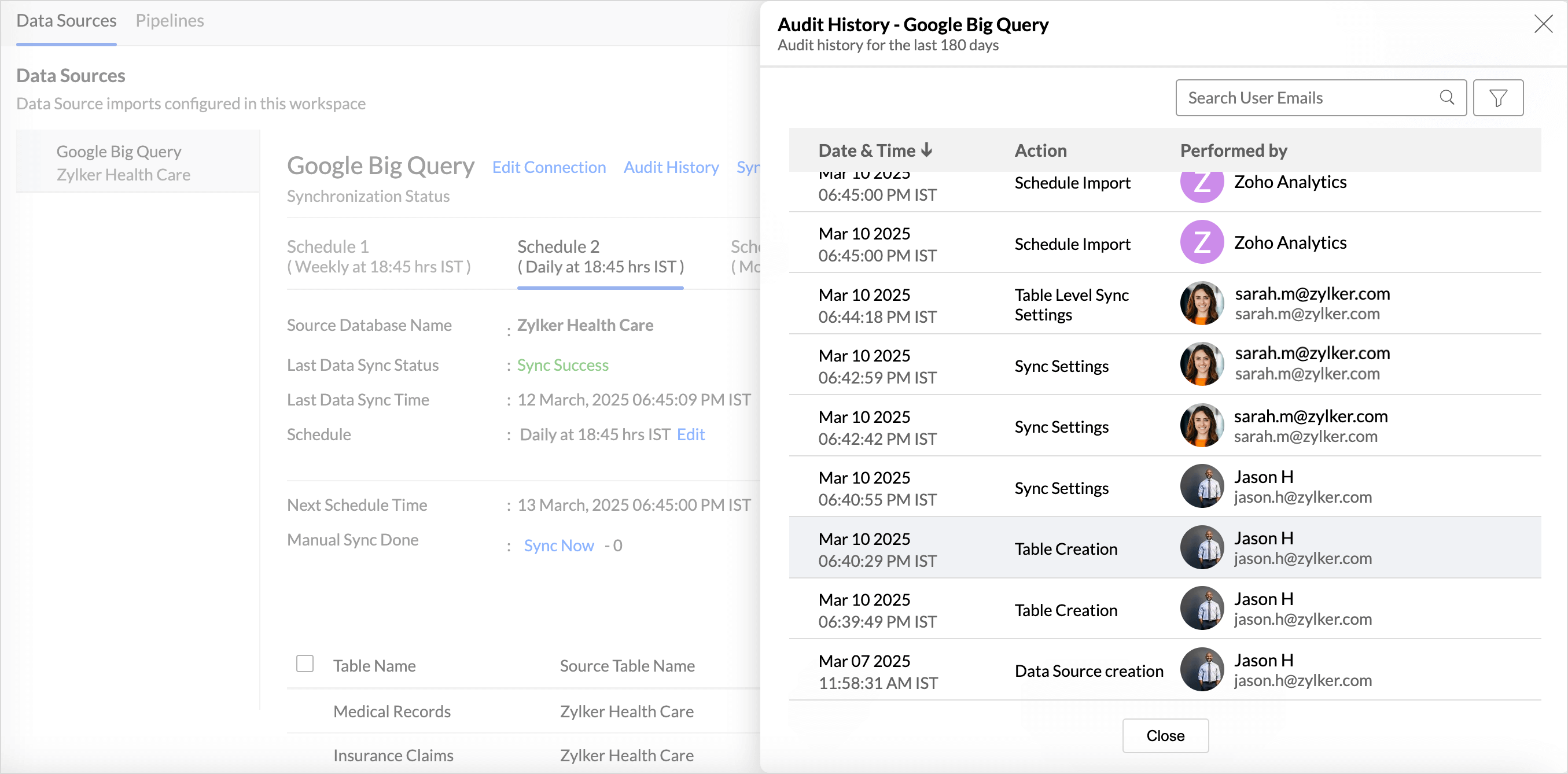Click jason.h@zylker.com in Data Source creation row

[x=1302, y=680]
